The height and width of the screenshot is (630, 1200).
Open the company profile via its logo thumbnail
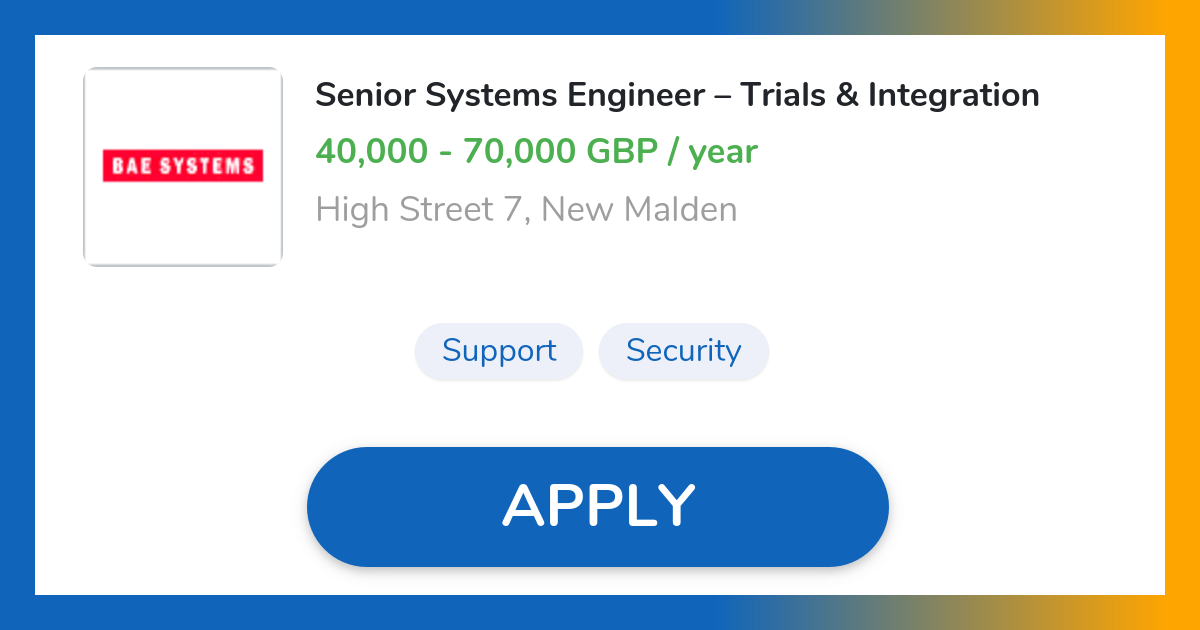pos(183,166)
